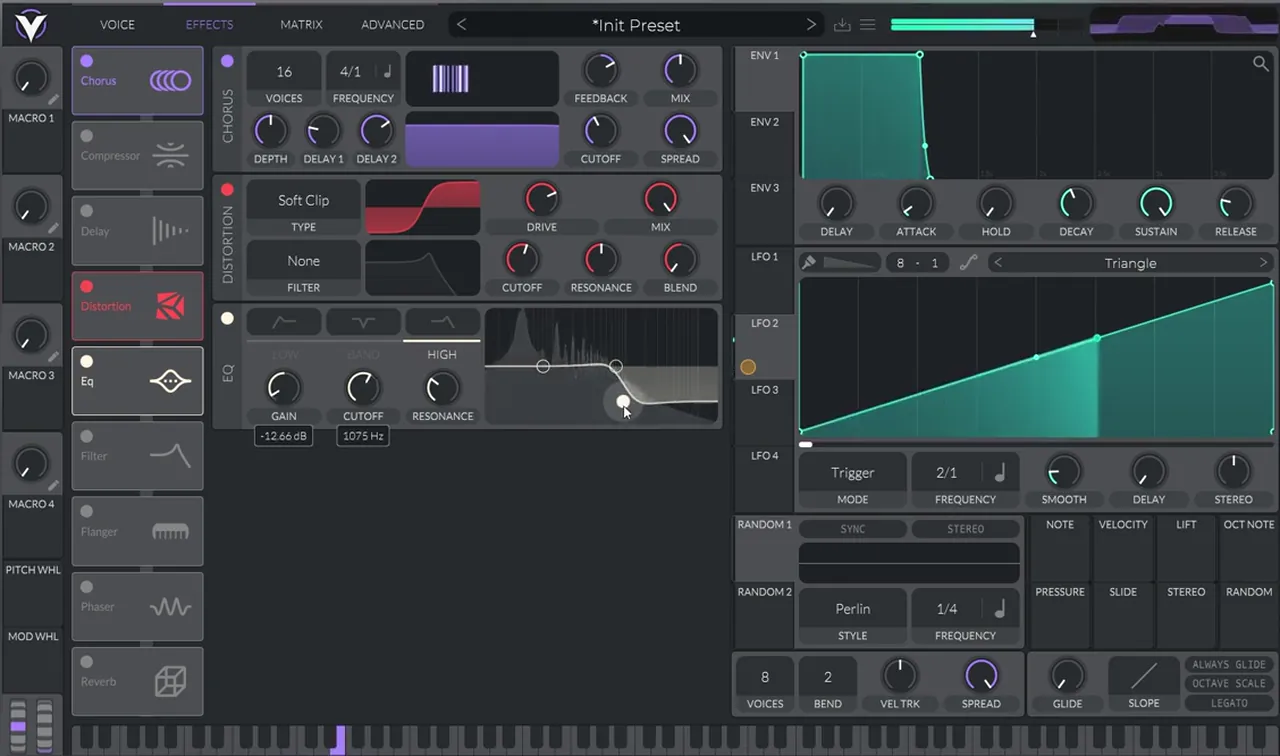Screen dimensions: 1280x756
Task: Click the Macro 1 edit pencil icon
Action: point(52,99)
